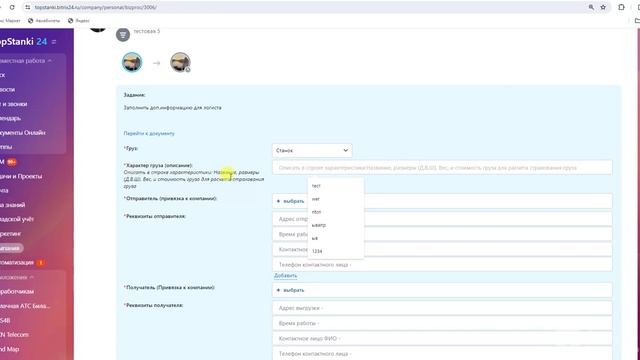
Task: Click the Добавить link under sender details
Action: pos(285,276)
